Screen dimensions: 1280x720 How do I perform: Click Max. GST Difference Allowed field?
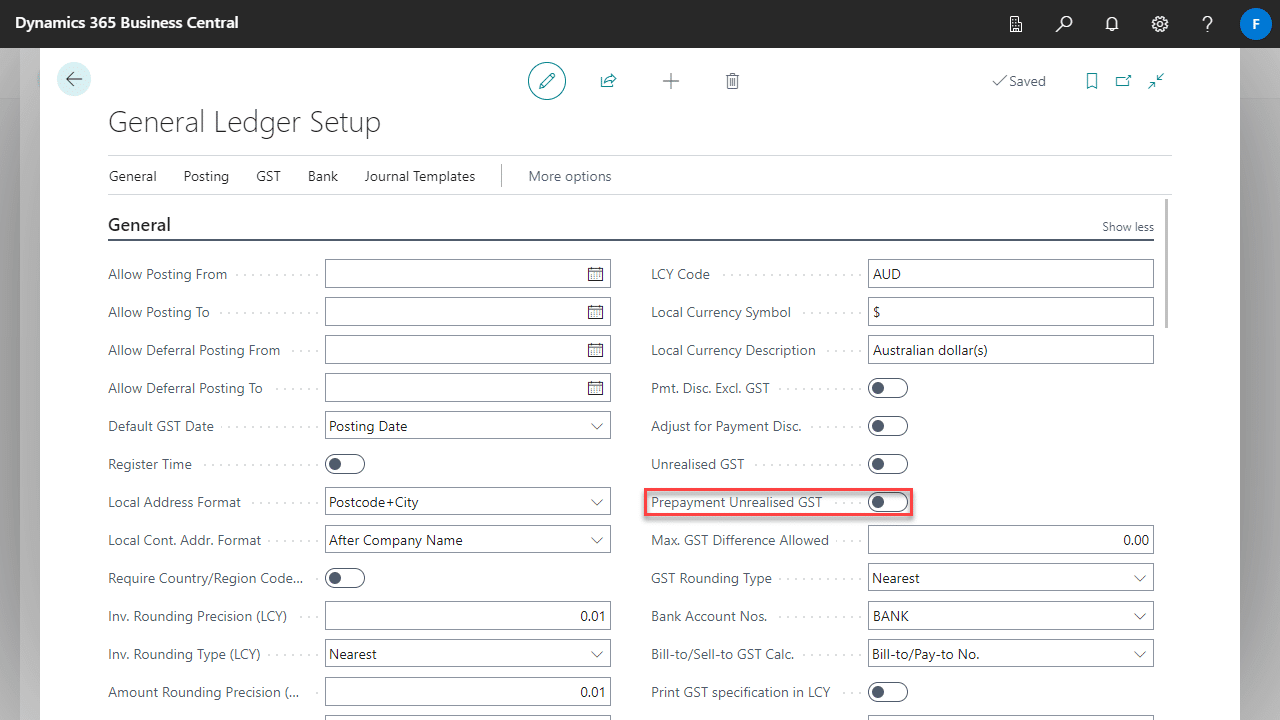(x=1010, y=540)
